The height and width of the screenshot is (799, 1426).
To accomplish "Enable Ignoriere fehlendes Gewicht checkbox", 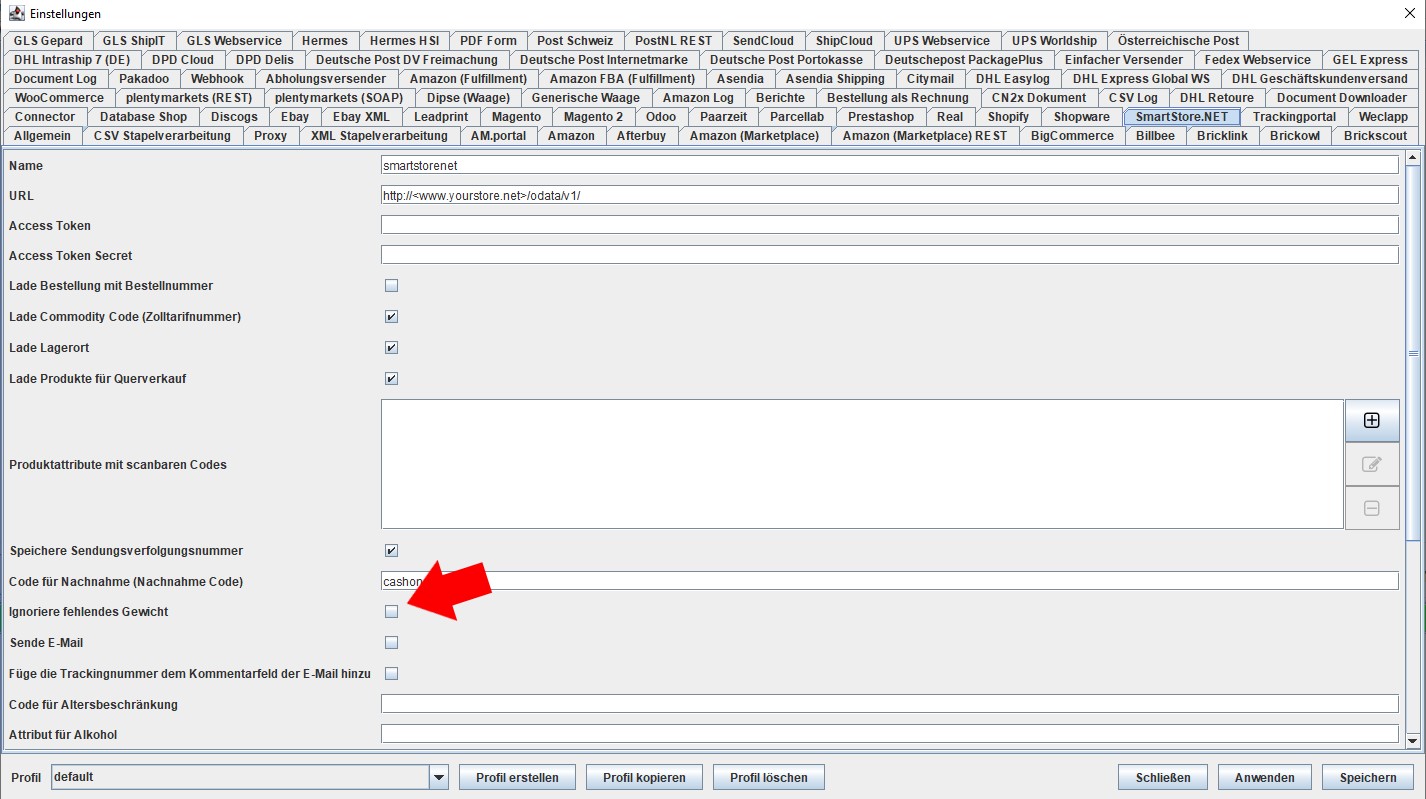I will click(x=392, y=612).
